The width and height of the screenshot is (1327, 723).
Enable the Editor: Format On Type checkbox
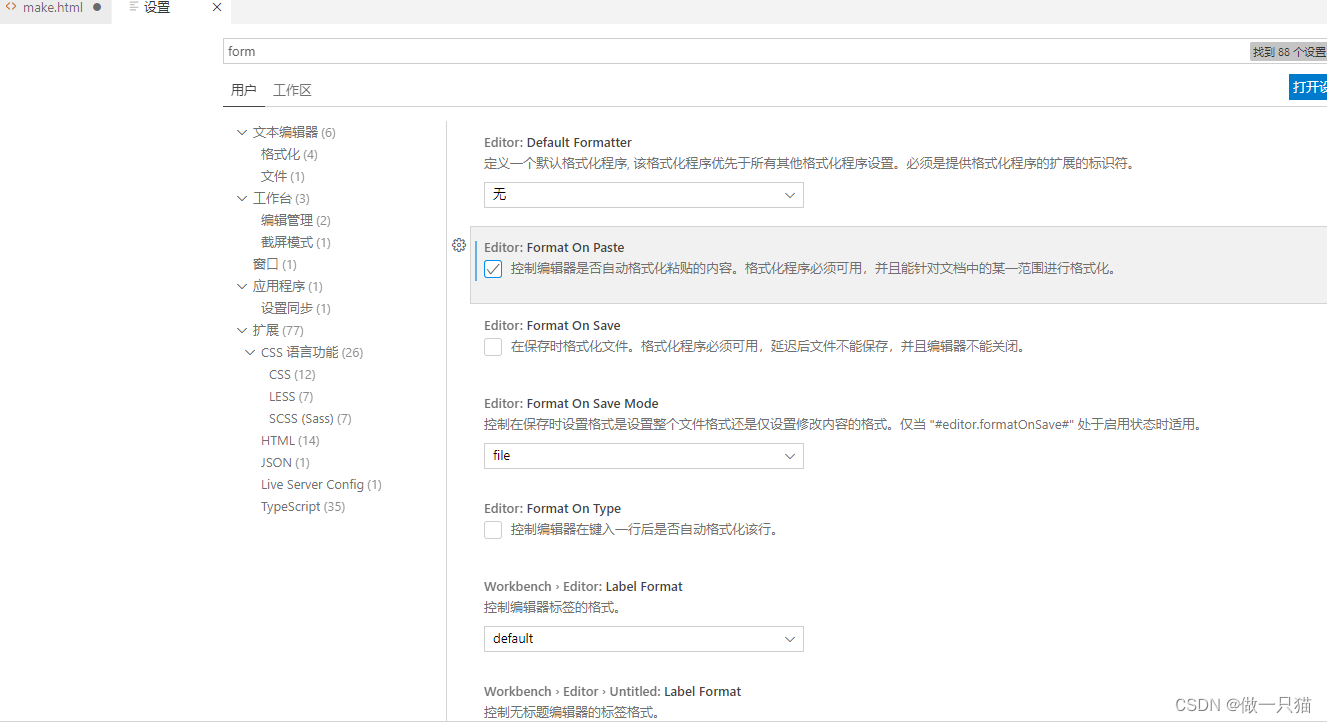(x=492, y=529)
